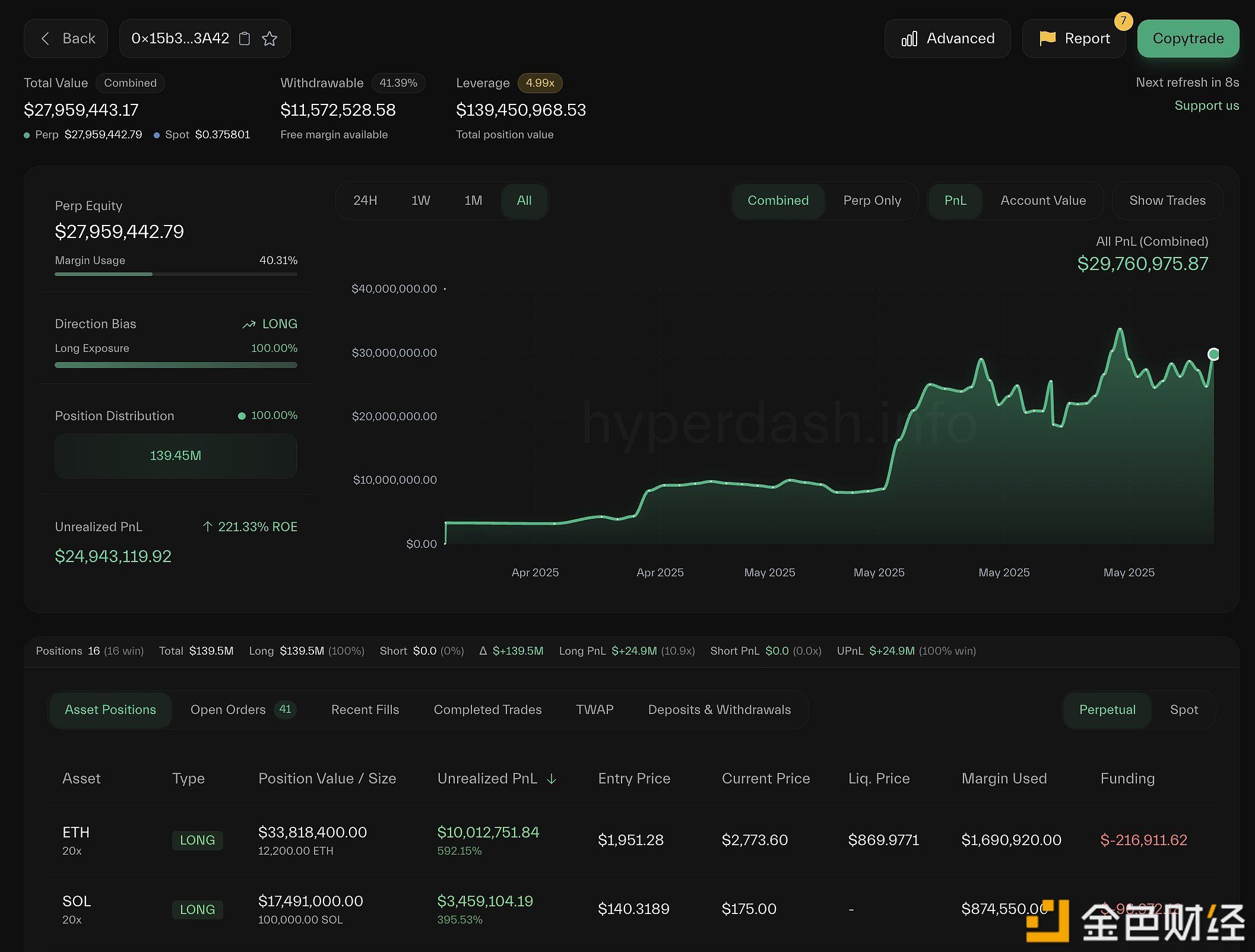Screen dimensions: 1255x952
Task: Click the Report flag icon
Action: (x=1047, y=39)
